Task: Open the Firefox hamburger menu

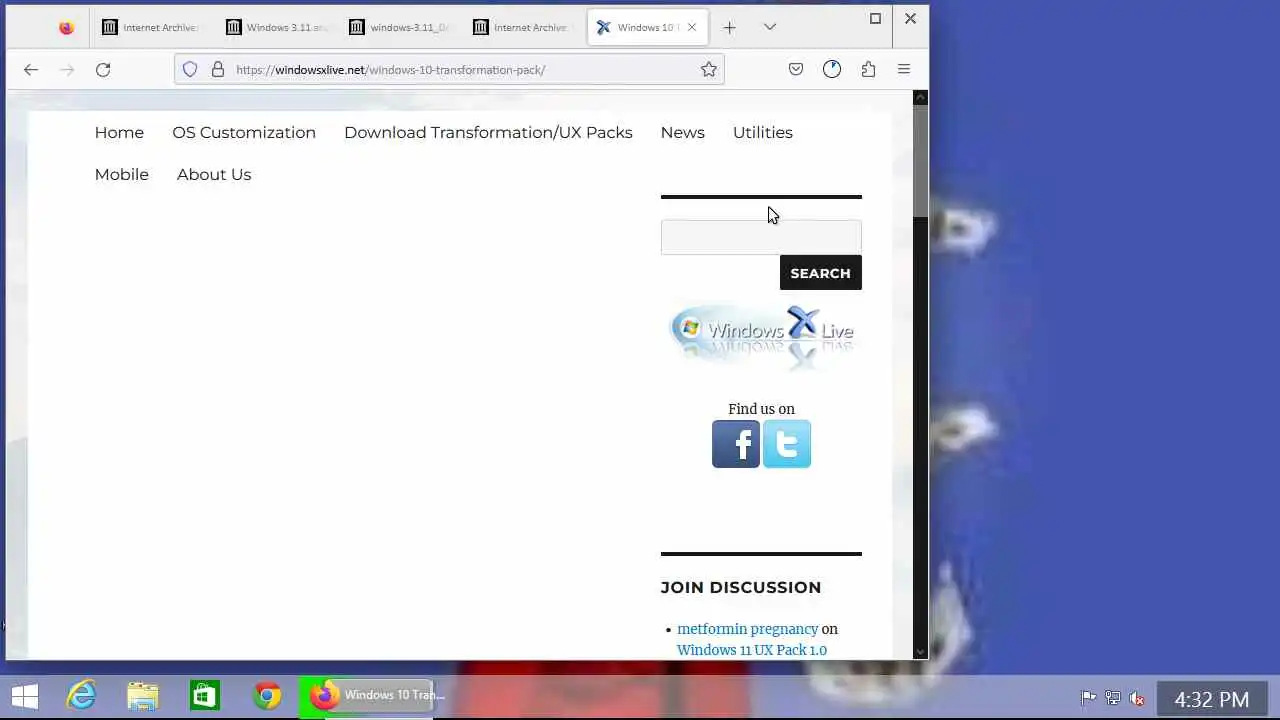Action: tap(904, 69)
